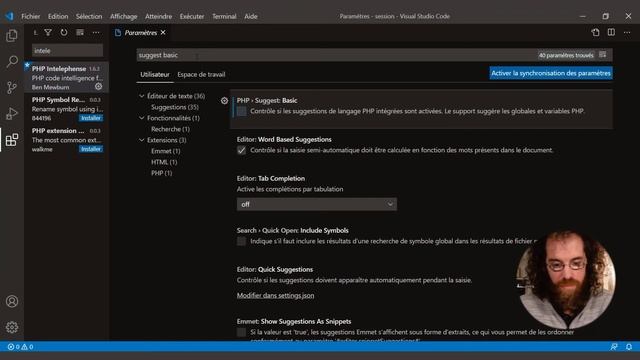
Task: Open the PHP Symbol Rename extension entry
Action: pyautogui.click(x=67, y=108)
